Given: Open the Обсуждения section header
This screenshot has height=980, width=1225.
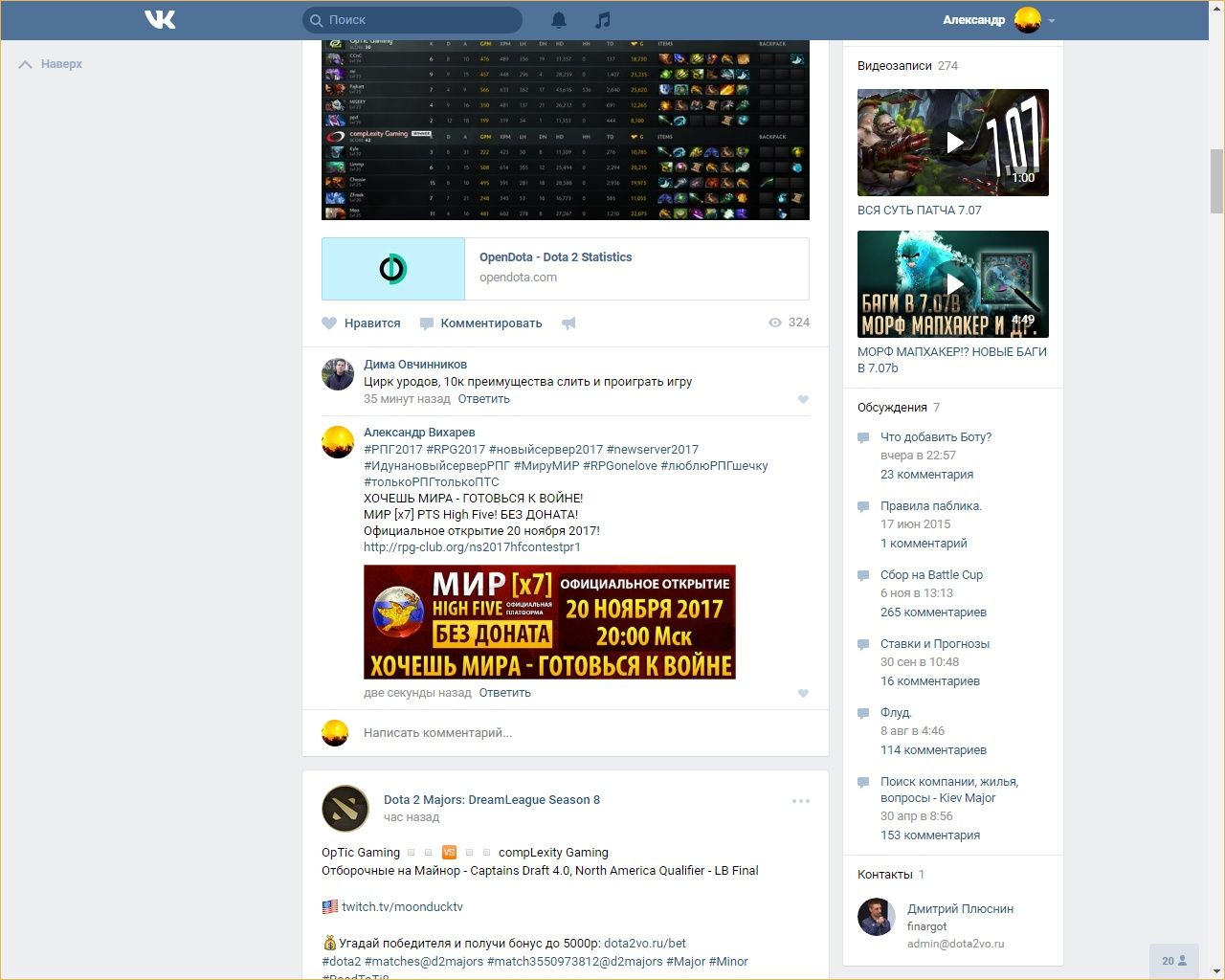Looking at the screenshot, I should (899, 408).
